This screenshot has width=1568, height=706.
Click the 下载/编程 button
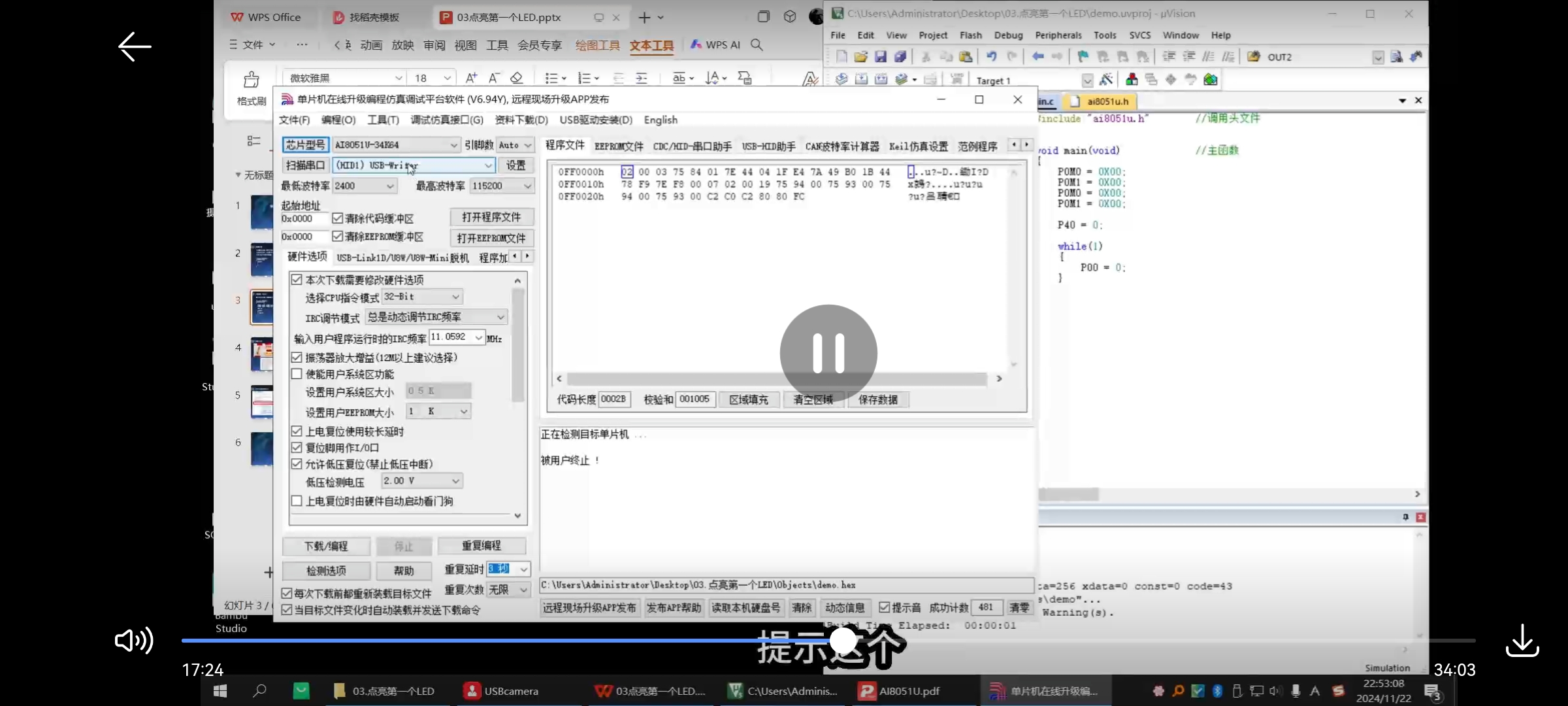click(326, 546)
